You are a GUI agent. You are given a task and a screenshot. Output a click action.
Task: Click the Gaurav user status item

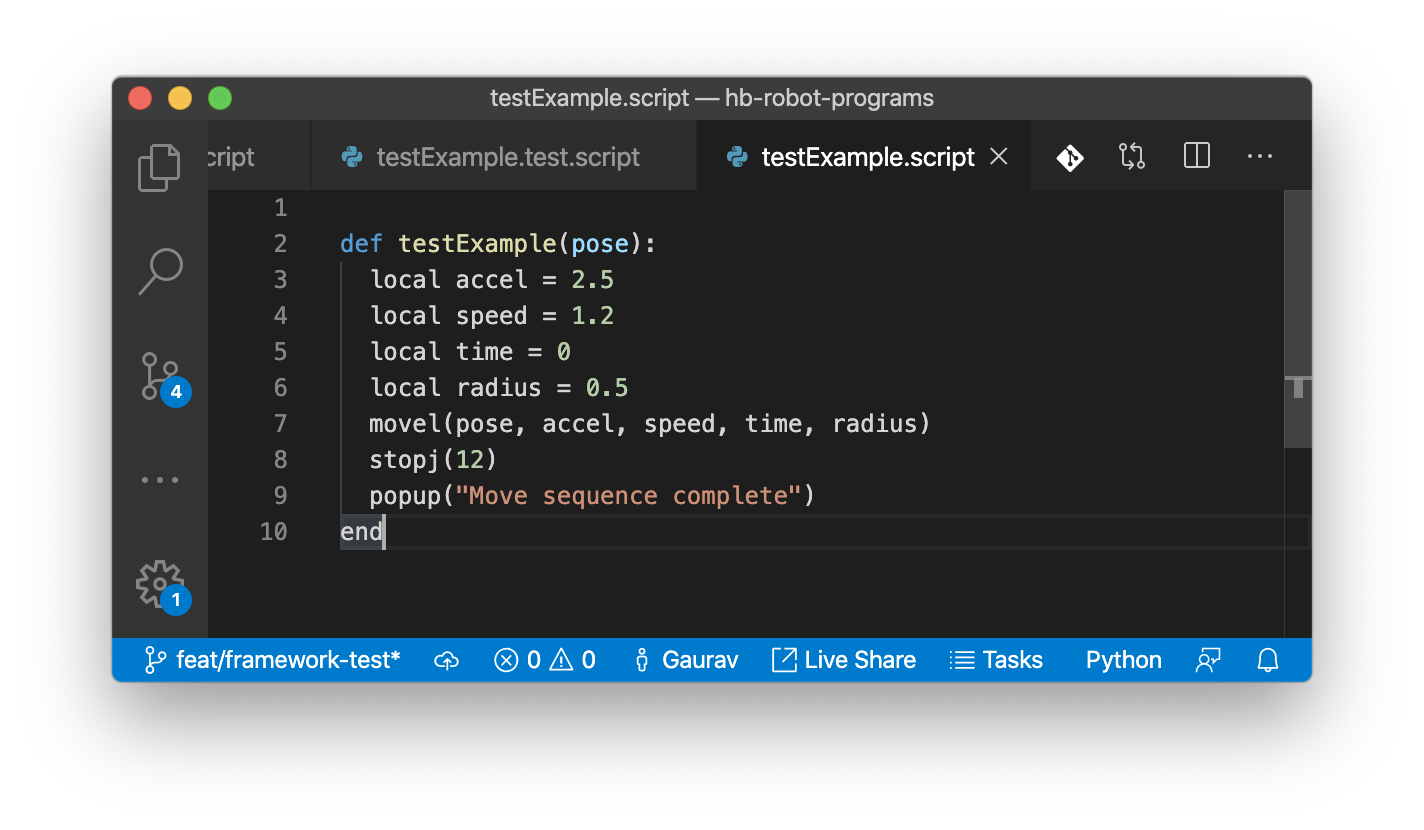(x=687, y=660)
